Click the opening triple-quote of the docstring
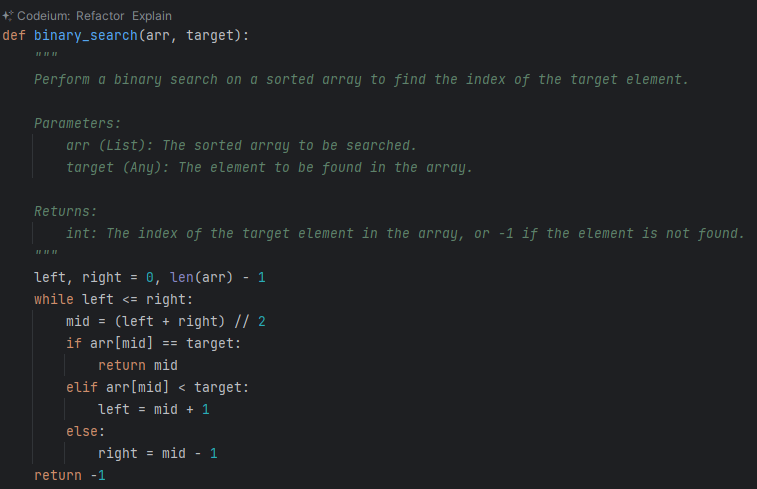Image resolution: width=757 pixels, height=489 pixels. tap(46, 57)
